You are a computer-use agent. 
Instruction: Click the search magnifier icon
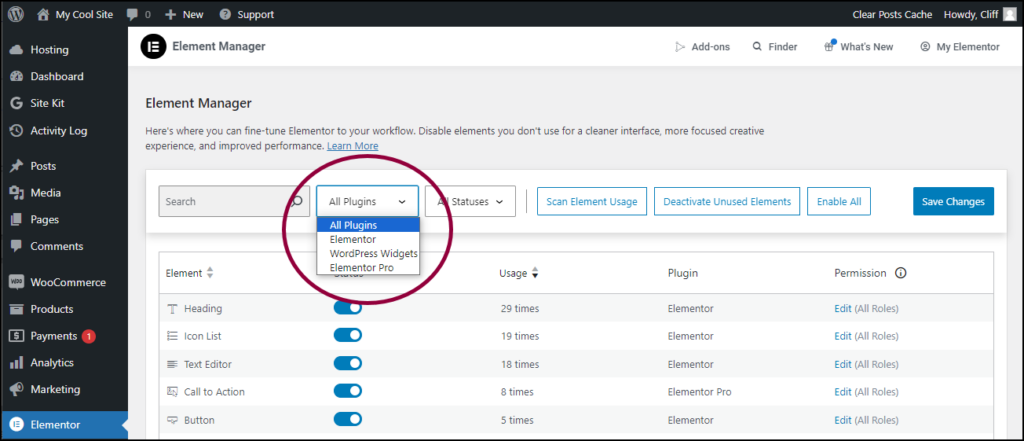[x=296, y=201]
